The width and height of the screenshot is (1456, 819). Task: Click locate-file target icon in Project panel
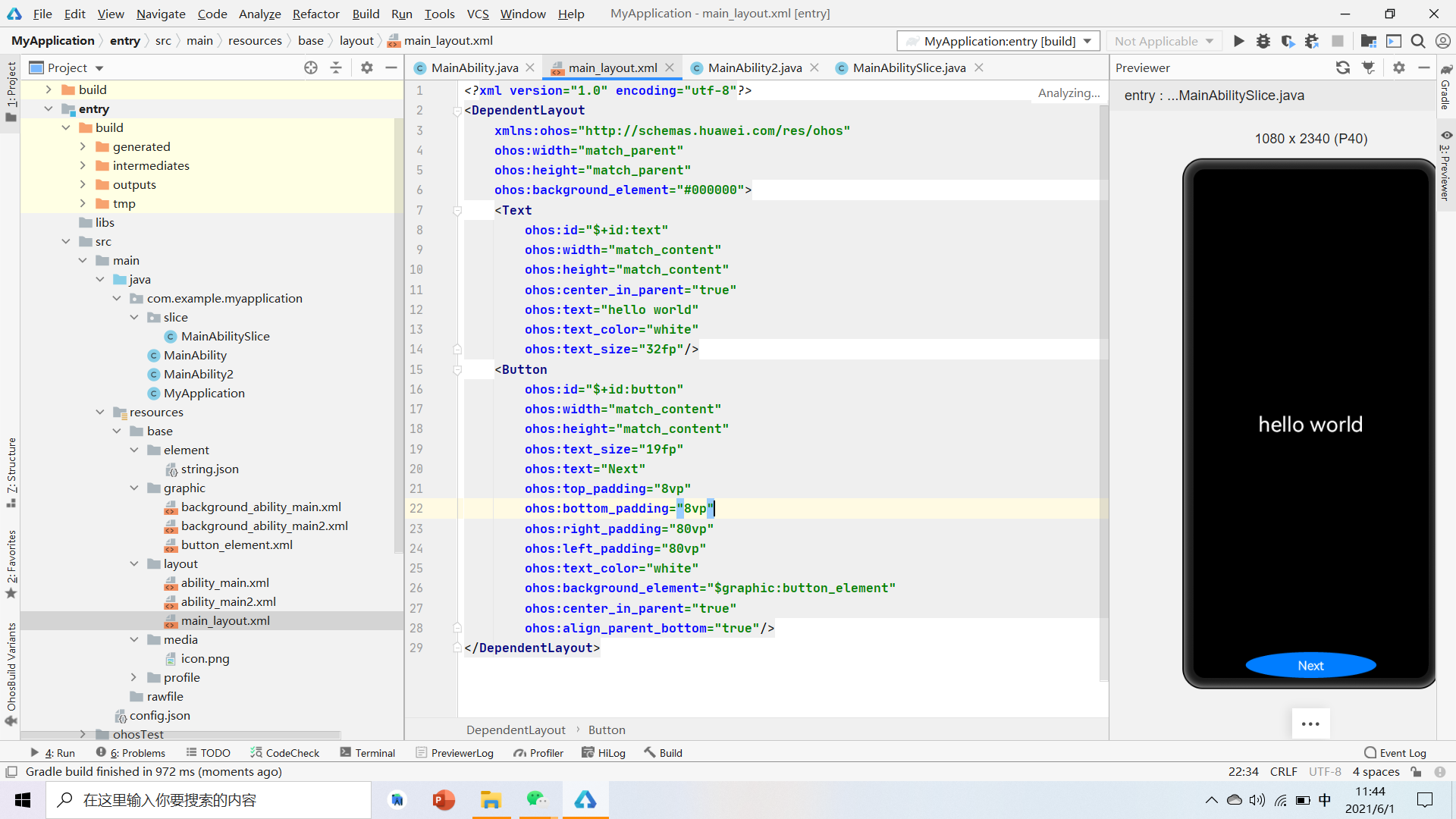pos(311,67)
